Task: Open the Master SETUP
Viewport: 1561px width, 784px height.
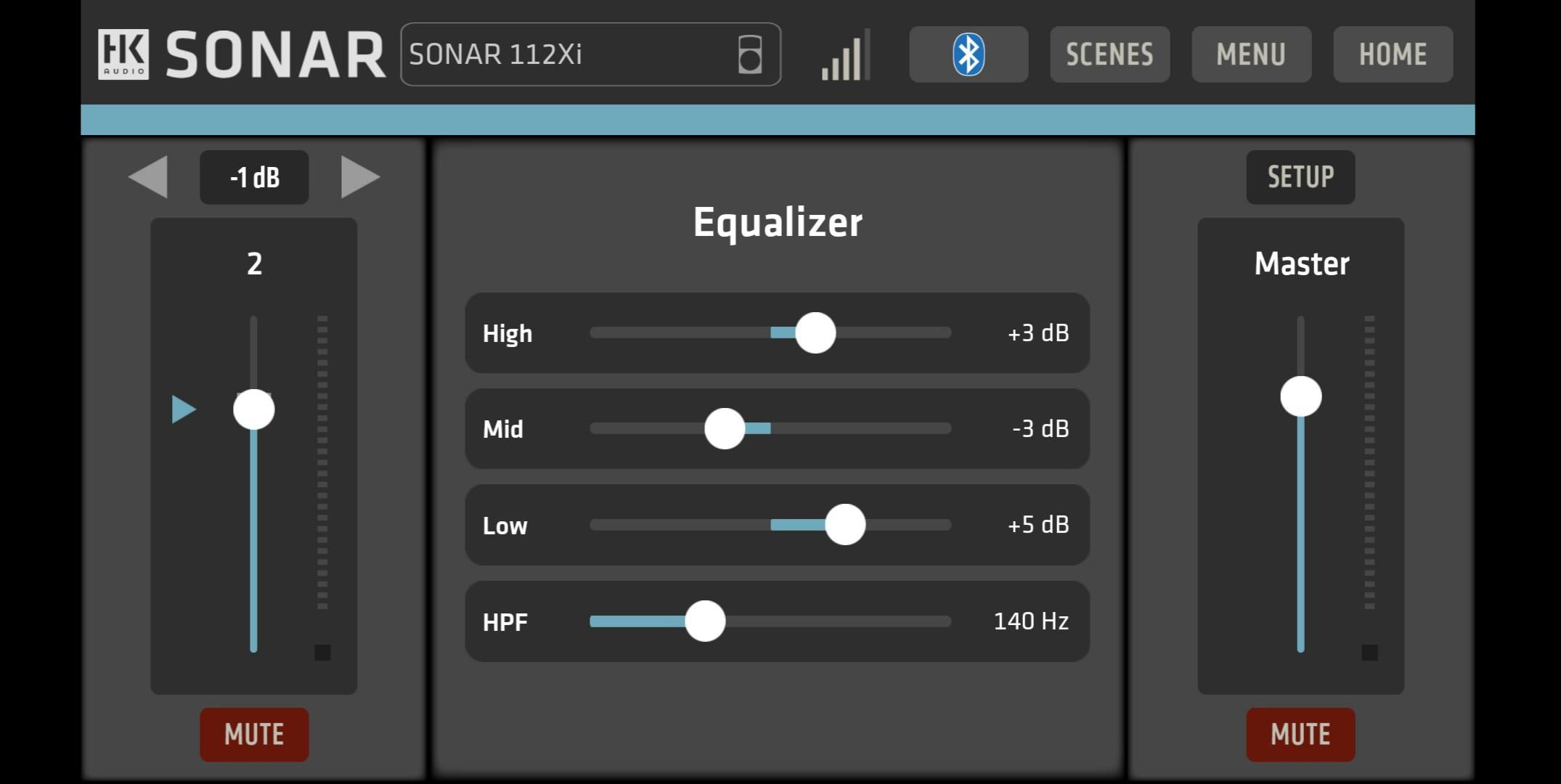Action: point(1300,177)
